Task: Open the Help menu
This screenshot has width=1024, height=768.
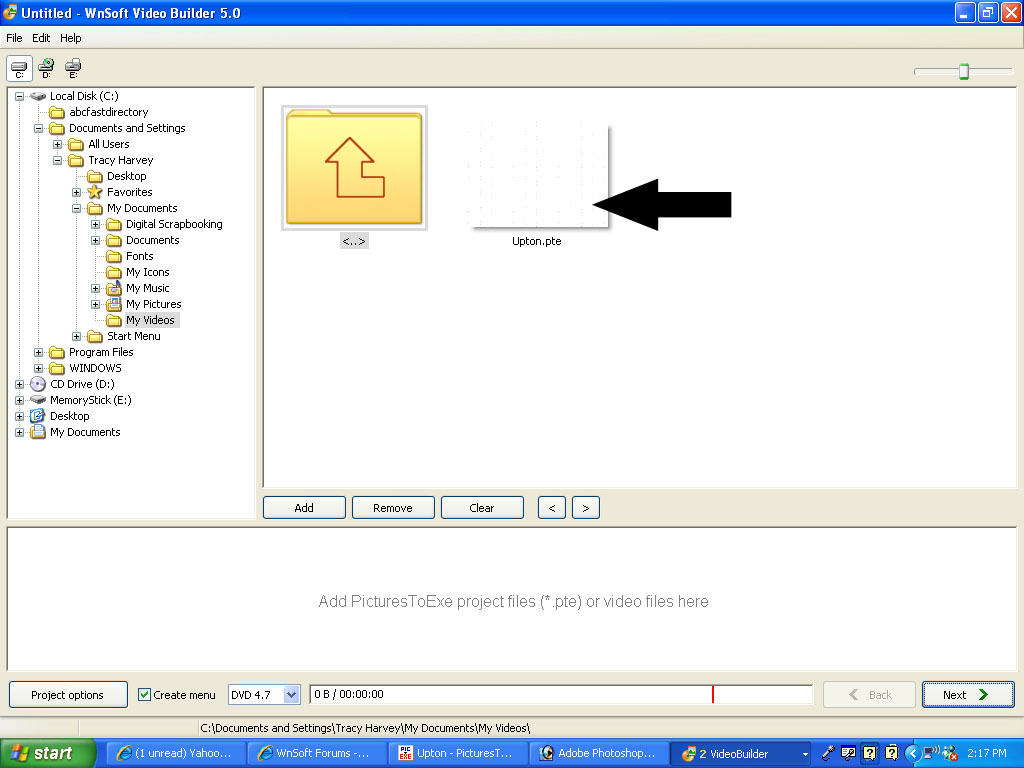Action: tap(71, 38)
